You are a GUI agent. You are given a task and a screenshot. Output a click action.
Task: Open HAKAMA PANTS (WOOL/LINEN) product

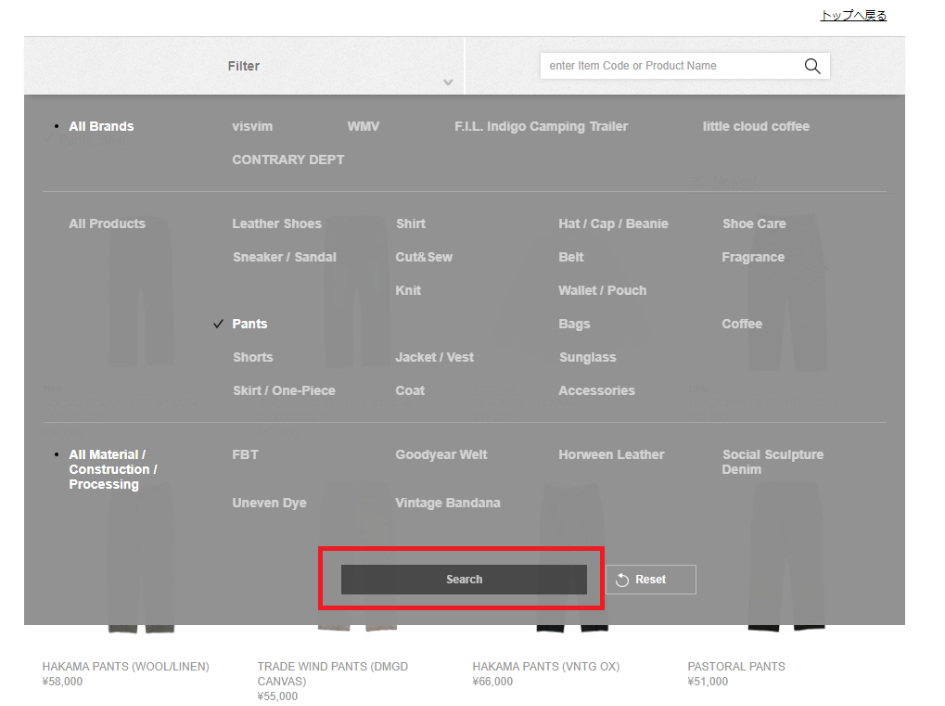(x=126, y=666)
